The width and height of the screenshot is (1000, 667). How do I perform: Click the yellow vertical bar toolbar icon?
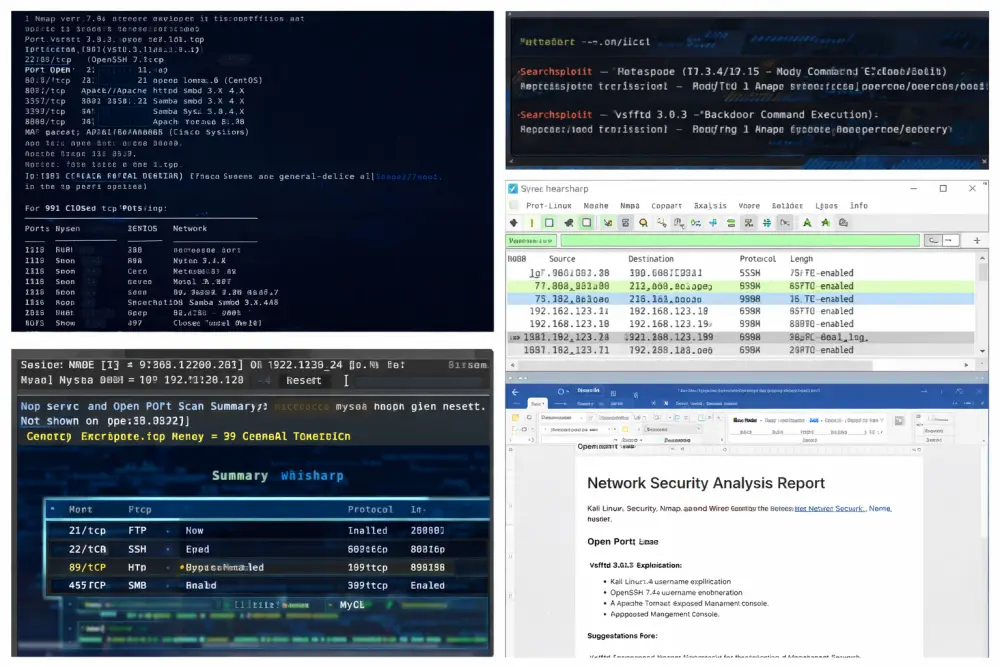[532, 223]
